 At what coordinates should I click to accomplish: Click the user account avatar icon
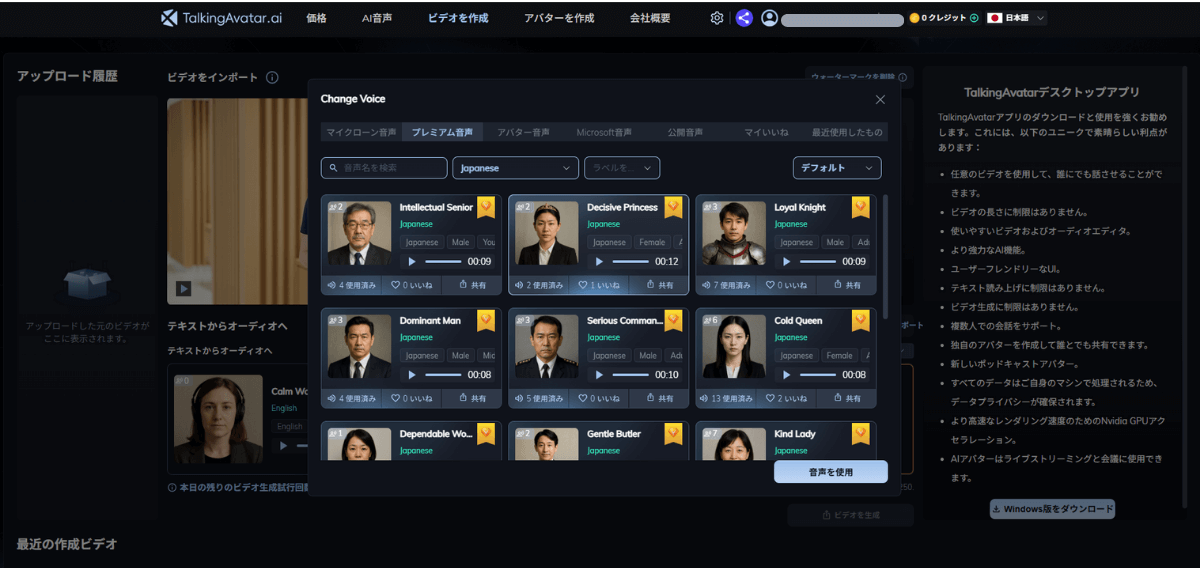769,18
